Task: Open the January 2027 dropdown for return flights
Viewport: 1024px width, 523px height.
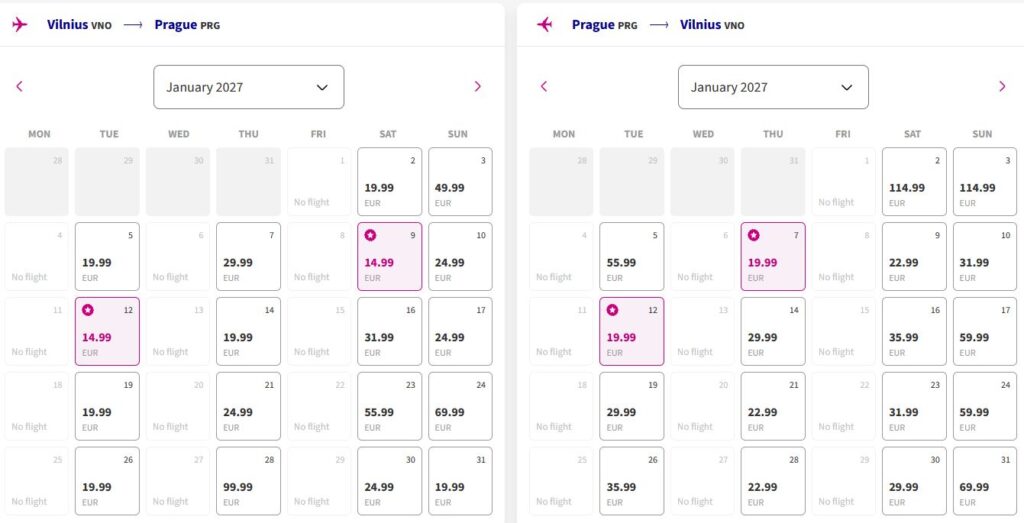Action: pyautogui.click(x=773, y=87)
